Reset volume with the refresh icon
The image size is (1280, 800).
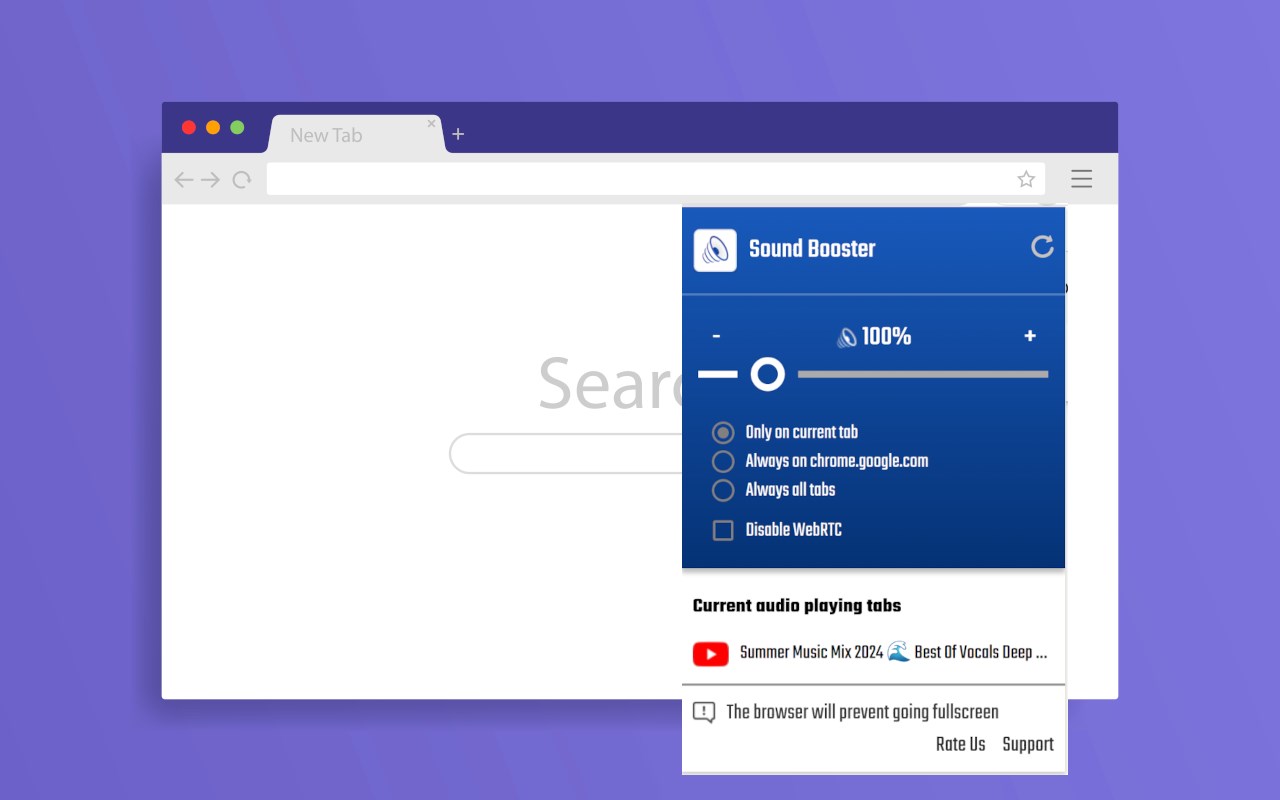pos(1042,247)
